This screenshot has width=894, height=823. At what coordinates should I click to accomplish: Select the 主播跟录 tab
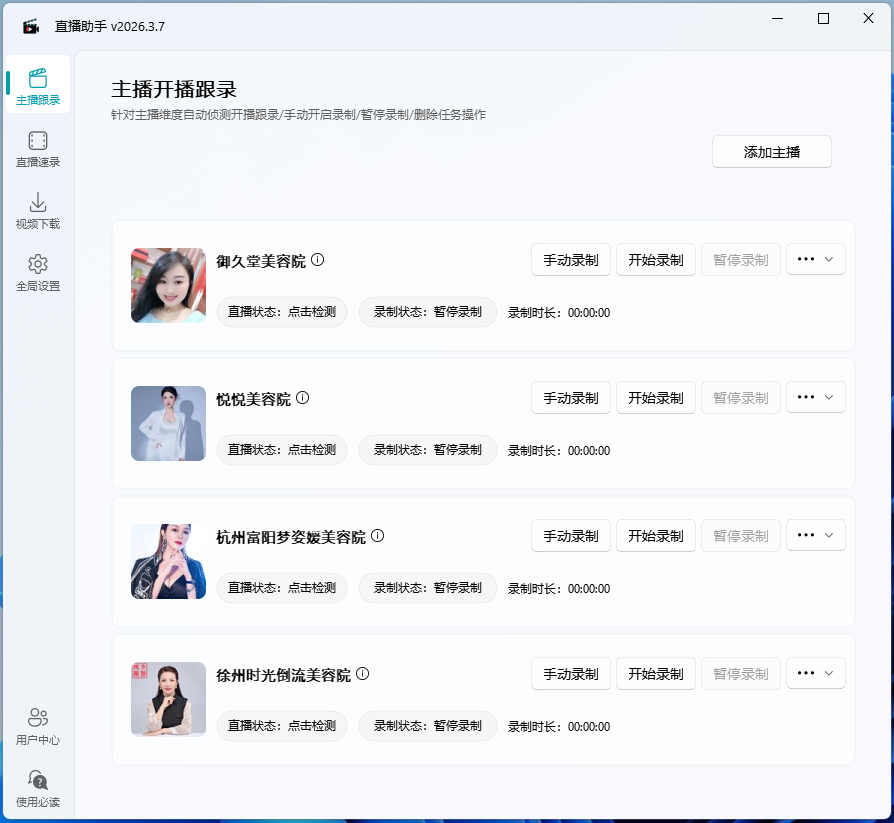37,86
